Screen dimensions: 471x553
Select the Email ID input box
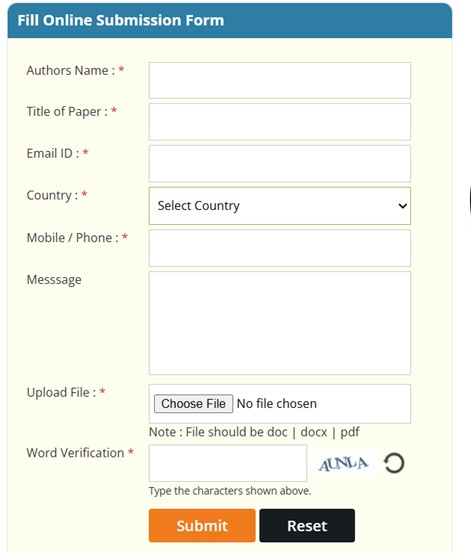pos(280,164)
